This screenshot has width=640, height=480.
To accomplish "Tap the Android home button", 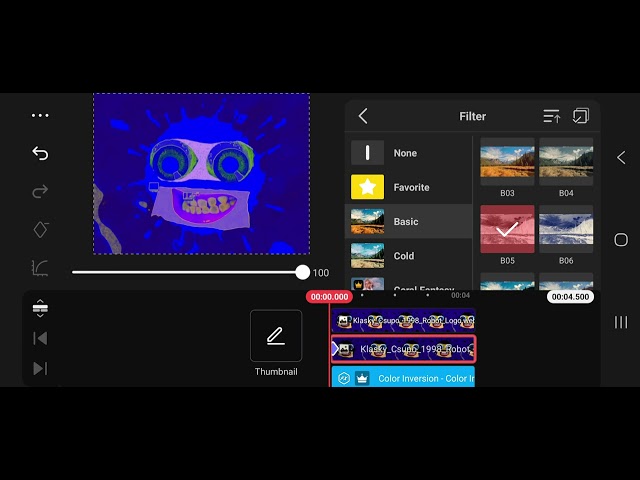I will pyautogui.click(x=621, y=240).
